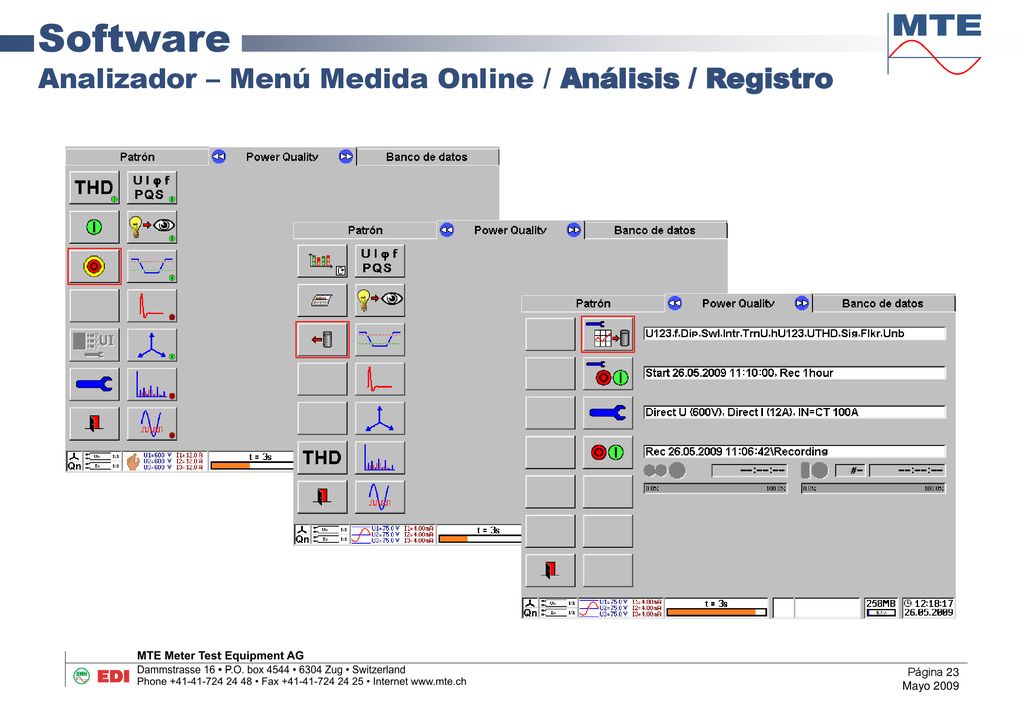Open sine waveform icon in left window
1024x724 pixels.
point(152,423)
